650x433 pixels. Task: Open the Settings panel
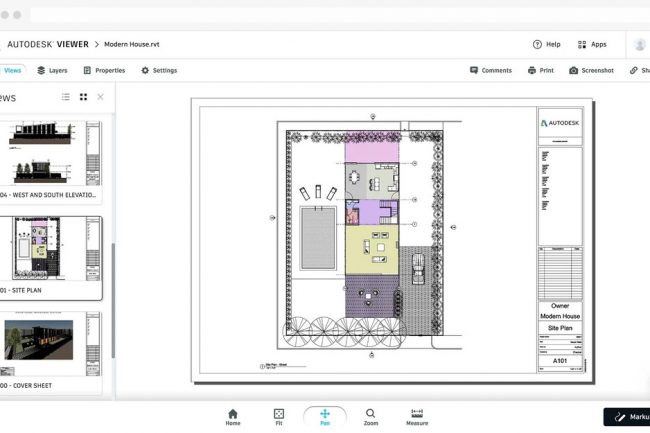pyautogui.click(x=159, y=70)
